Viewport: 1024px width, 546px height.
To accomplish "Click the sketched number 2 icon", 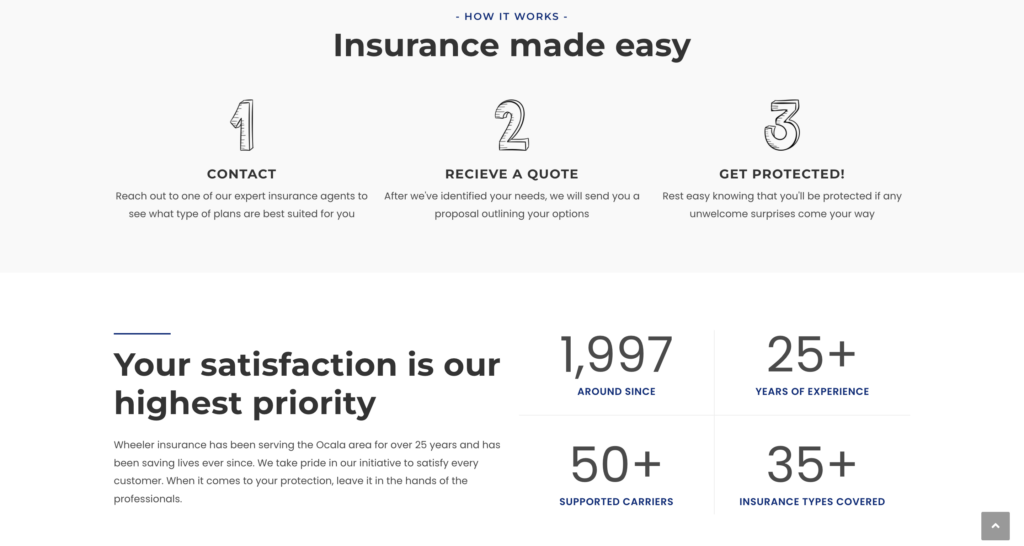I will pyautogui.click(x=511, y=125).
